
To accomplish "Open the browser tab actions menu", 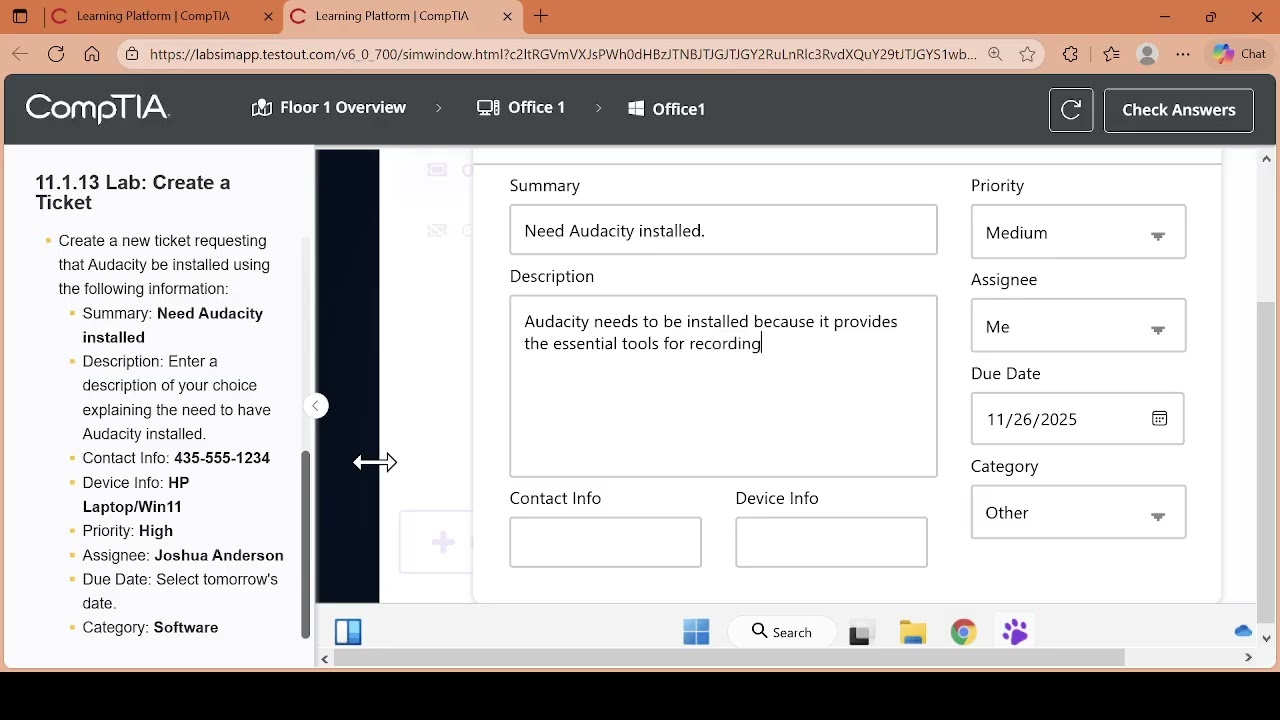I will click(20, 16).
